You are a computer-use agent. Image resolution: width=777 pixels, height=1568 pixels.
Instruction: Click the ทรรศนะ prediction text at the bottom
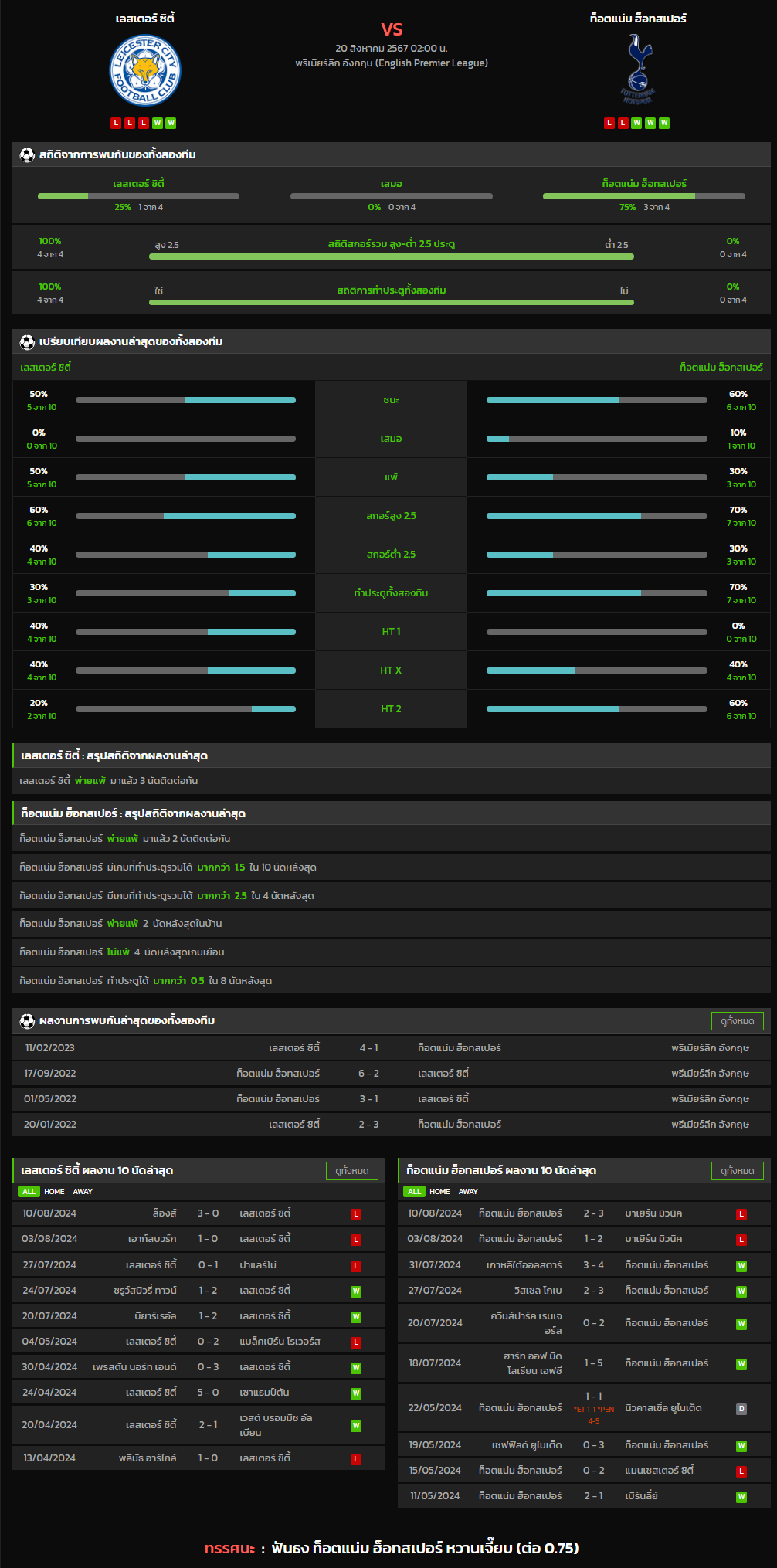click(x=392, y=1548)
